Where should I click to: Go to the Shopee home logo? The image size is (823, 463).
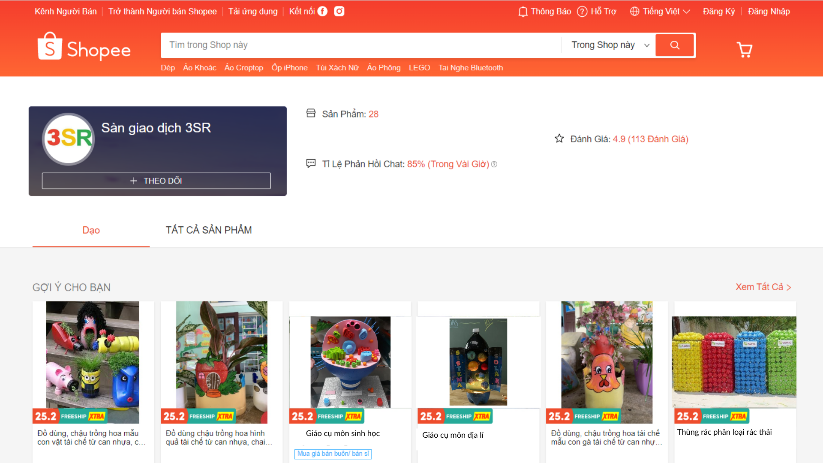[84, 47]
